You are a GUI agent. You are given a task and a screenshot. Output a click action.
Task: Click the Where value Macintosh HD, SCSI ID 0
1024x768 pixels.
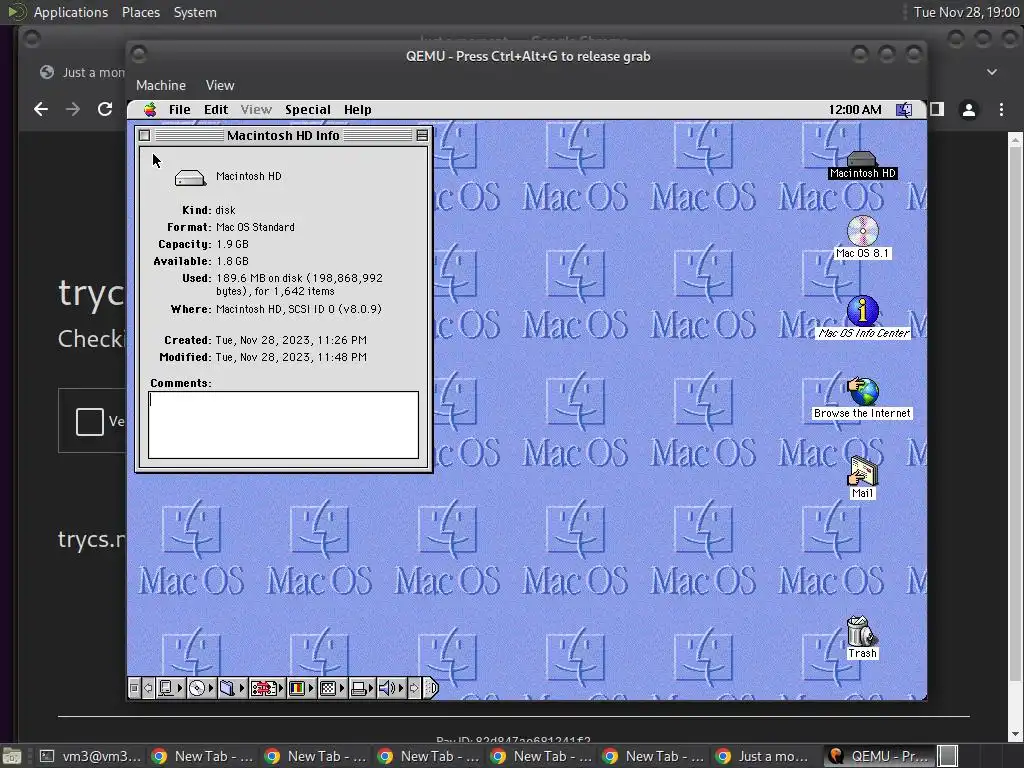[298, 310]
